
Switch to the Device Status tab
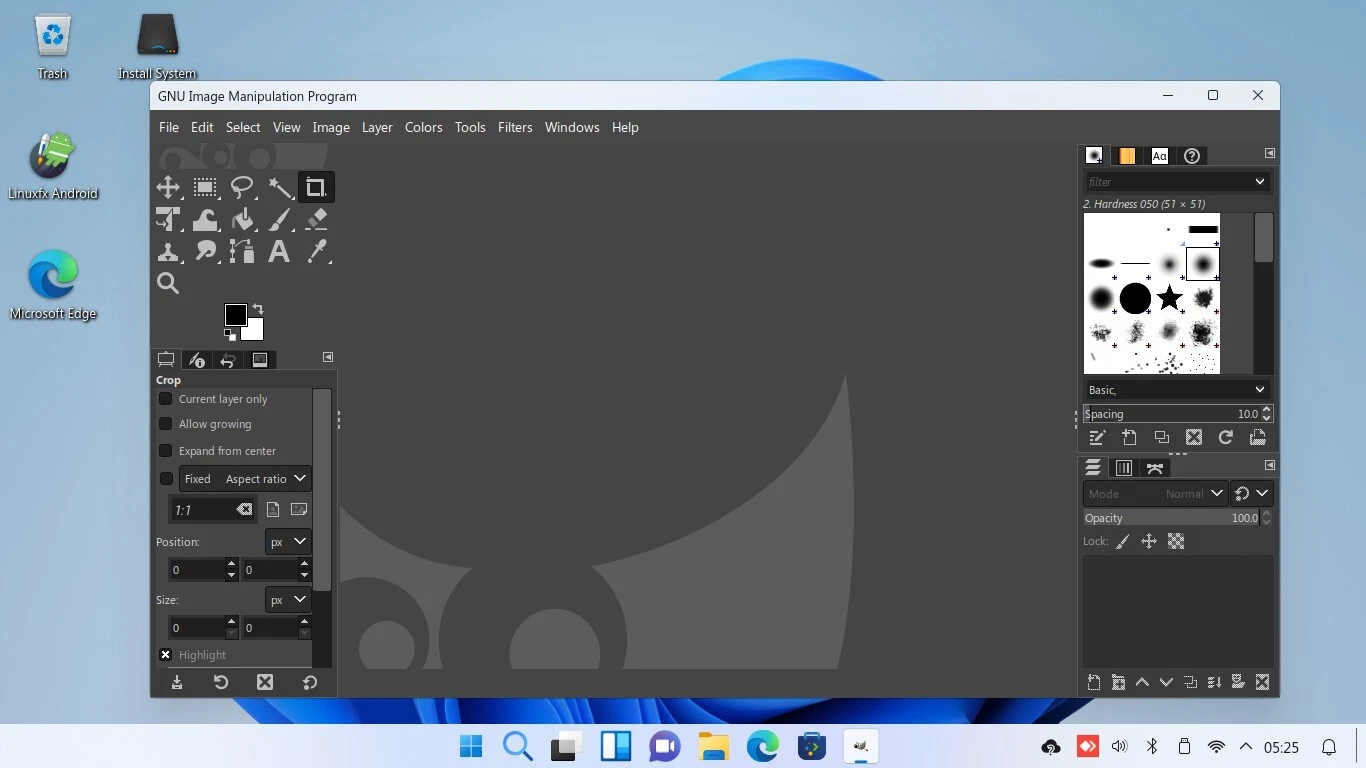(x=197, y=359)
